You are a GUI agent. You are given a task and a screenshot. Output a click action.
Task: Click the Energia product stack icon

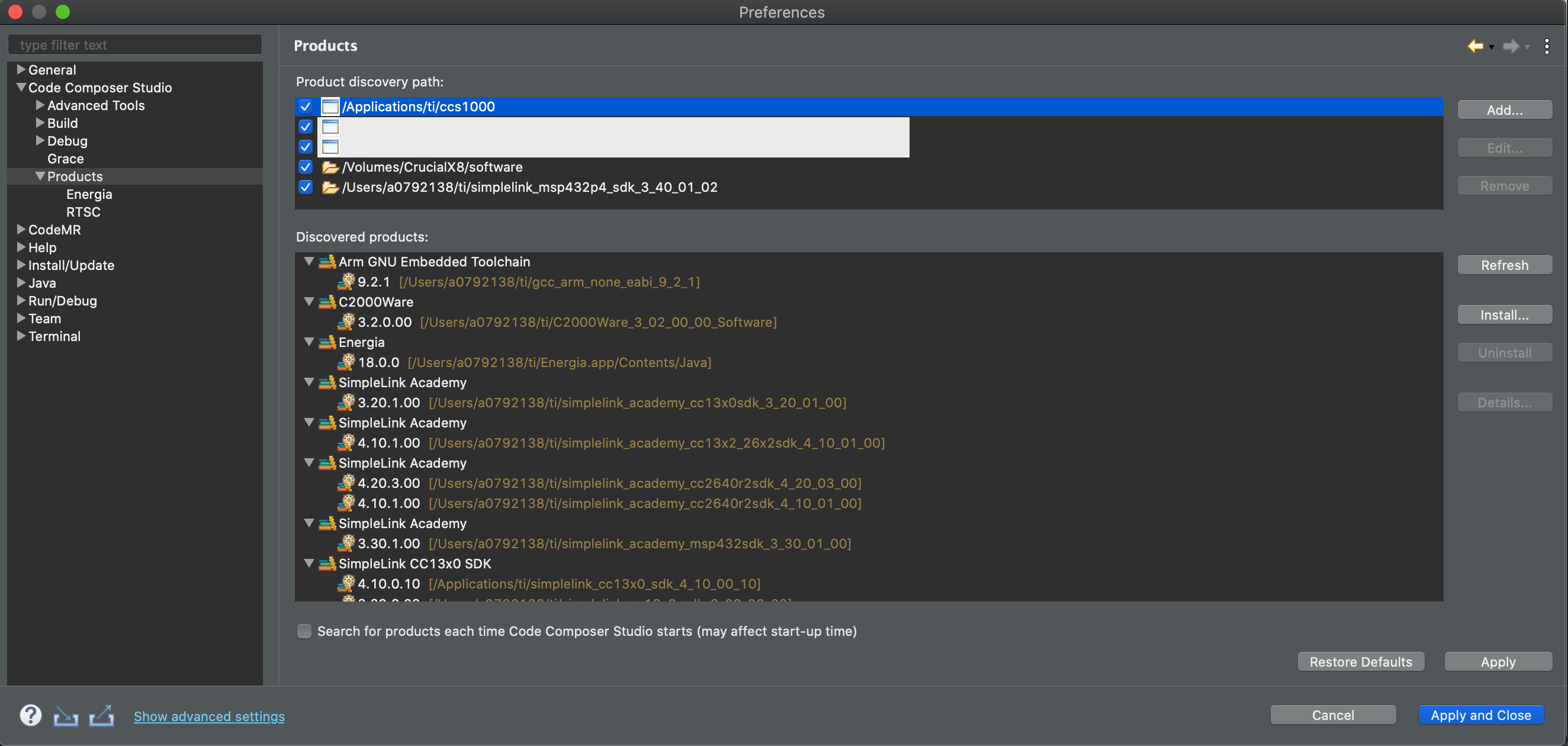[x=327, y=343]
